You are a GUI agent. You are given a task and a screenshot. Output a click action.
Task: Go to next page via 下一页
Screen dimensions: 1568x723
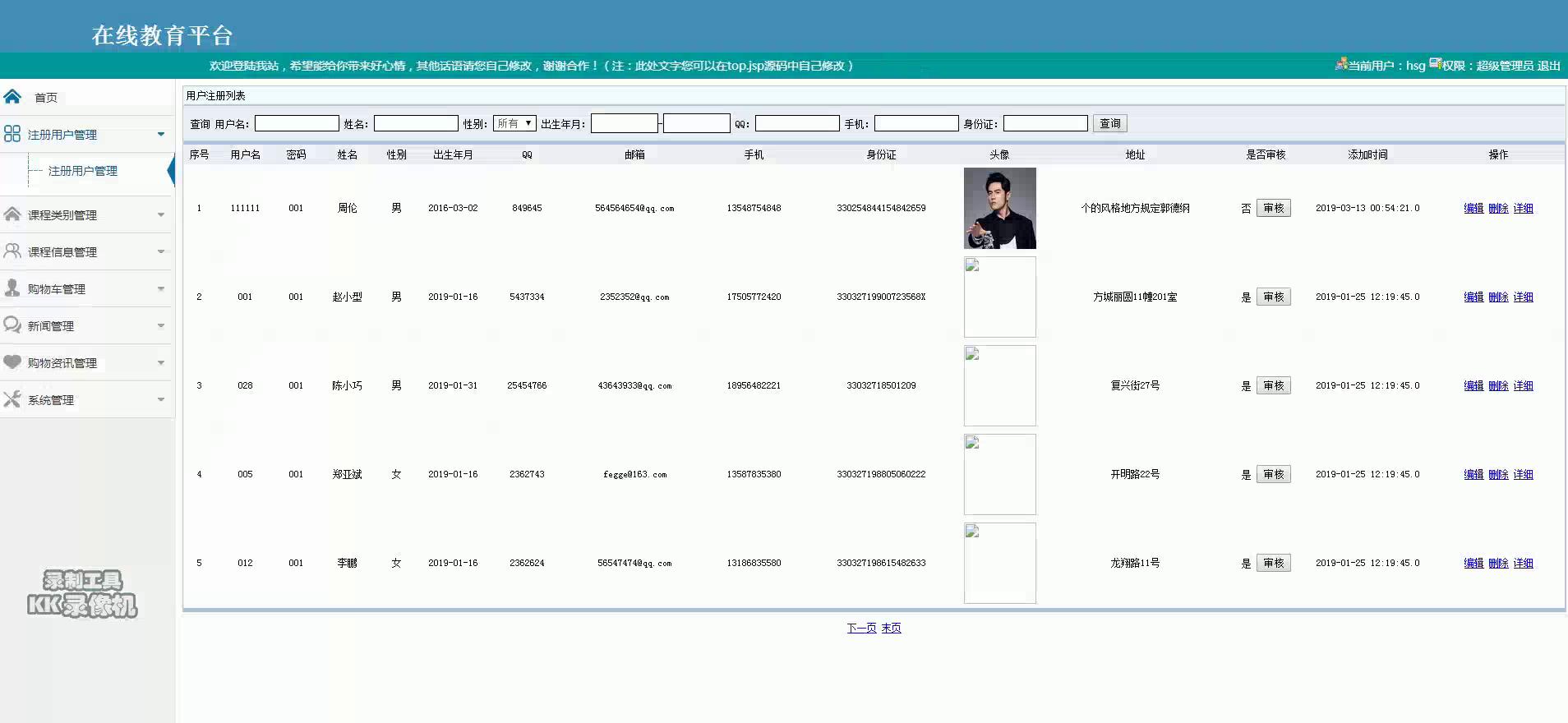click(x=861, y=628)
